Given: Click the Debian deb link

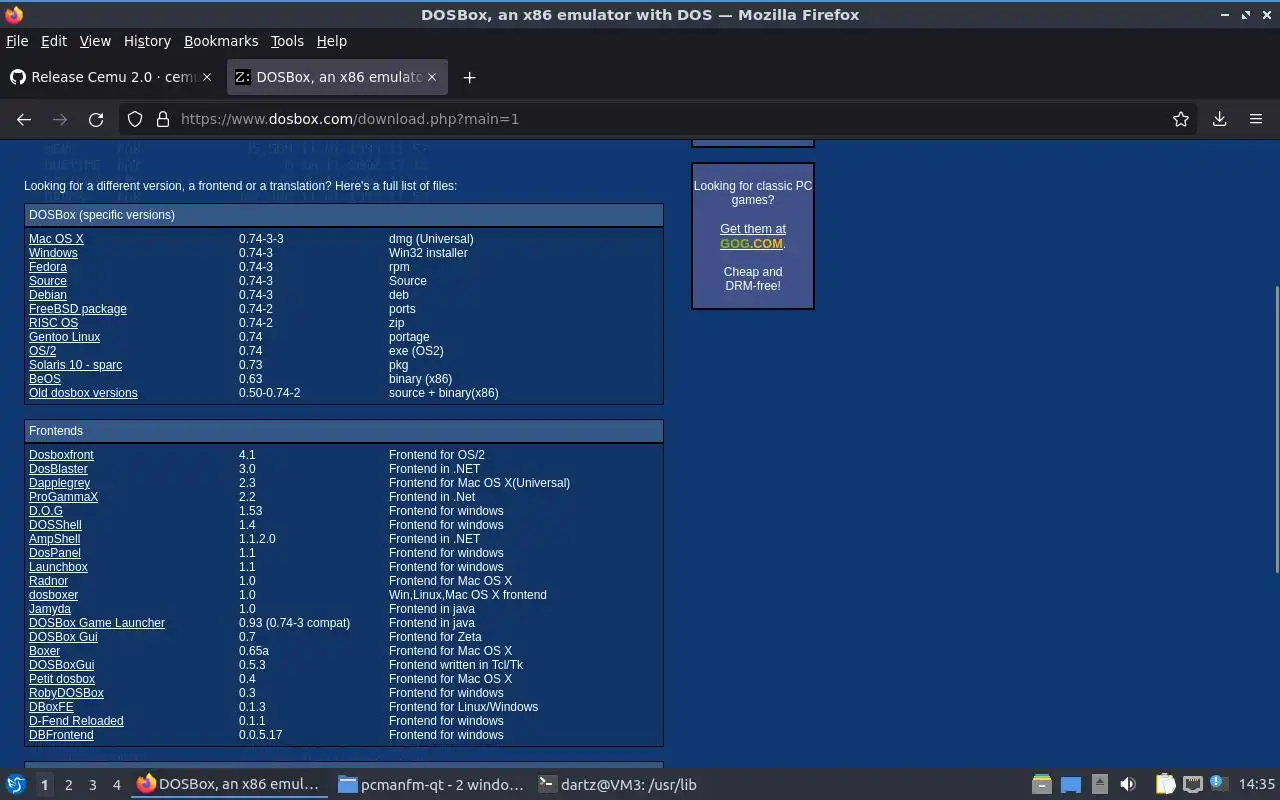Looking at the screenshot, I should (x=48, y=295).
